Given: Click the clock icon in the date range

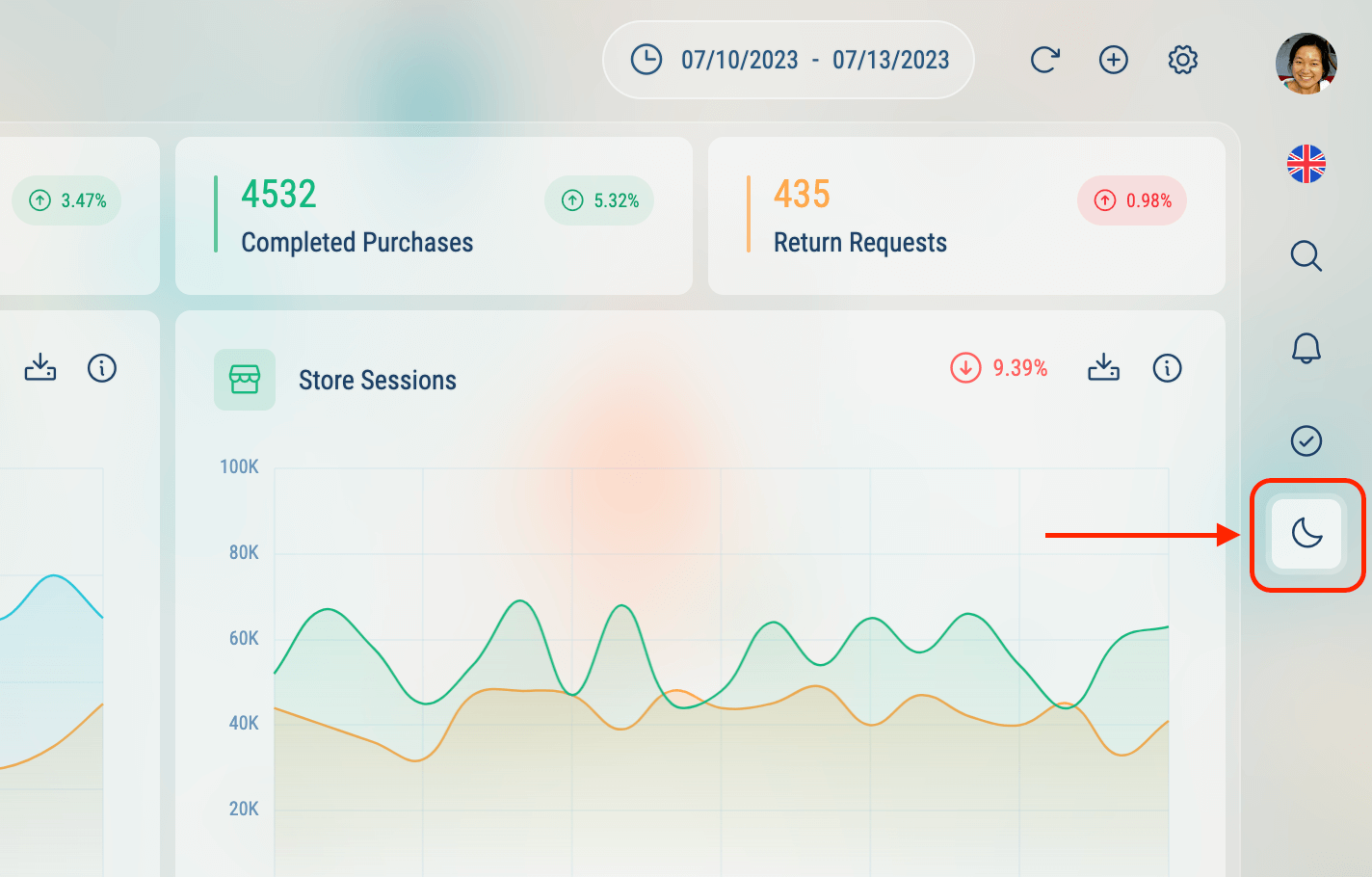Looking at the screenshot, I should [646, 60].
